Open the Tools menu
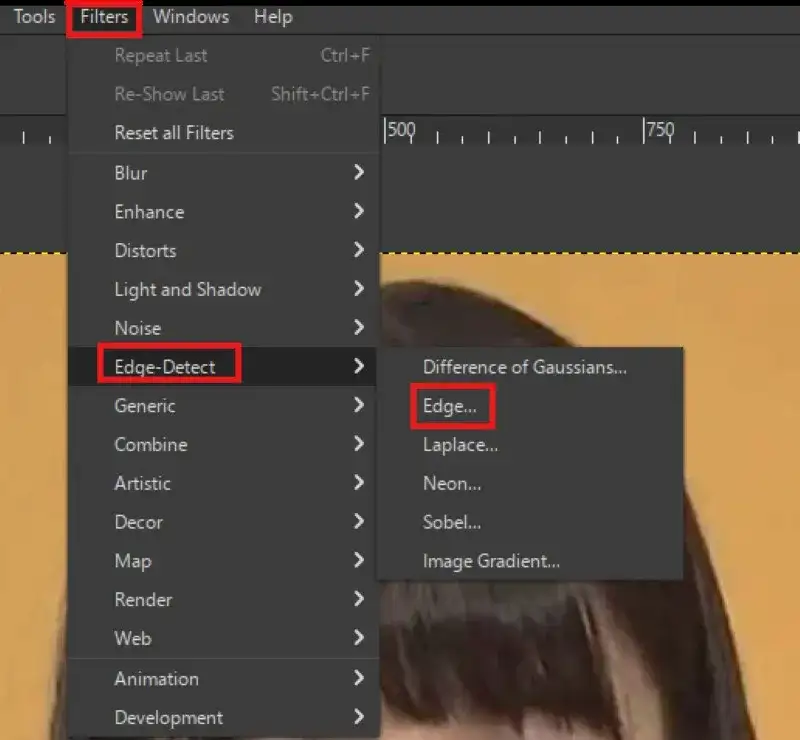The height and width of the screenshot is (740, 800). pos(33,16)
